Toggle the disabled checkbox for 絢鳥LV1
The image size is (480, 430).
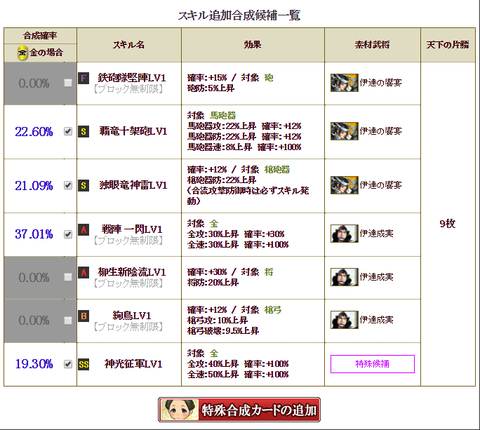[x=68, y=320]
